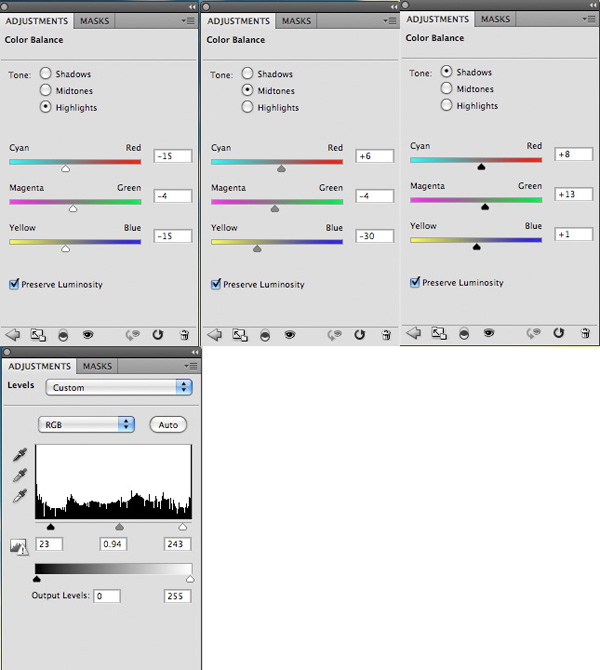Clip to layer icon in Highlights-selected panel
Screen dimensions: 600x670
(x=63, y=335)
